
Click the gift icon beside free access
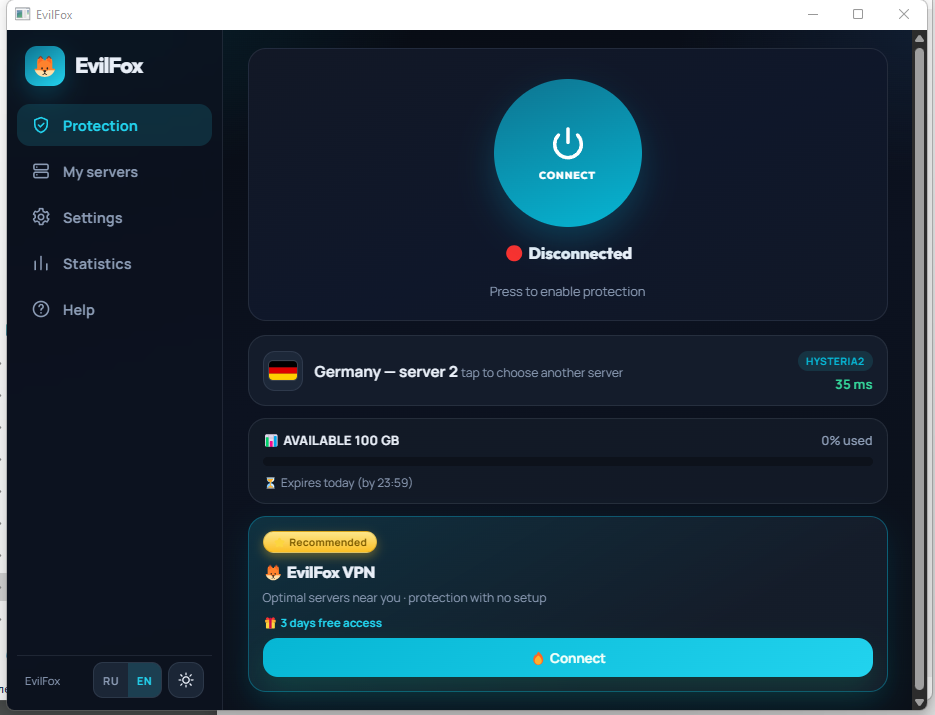[x=270, y=623]
